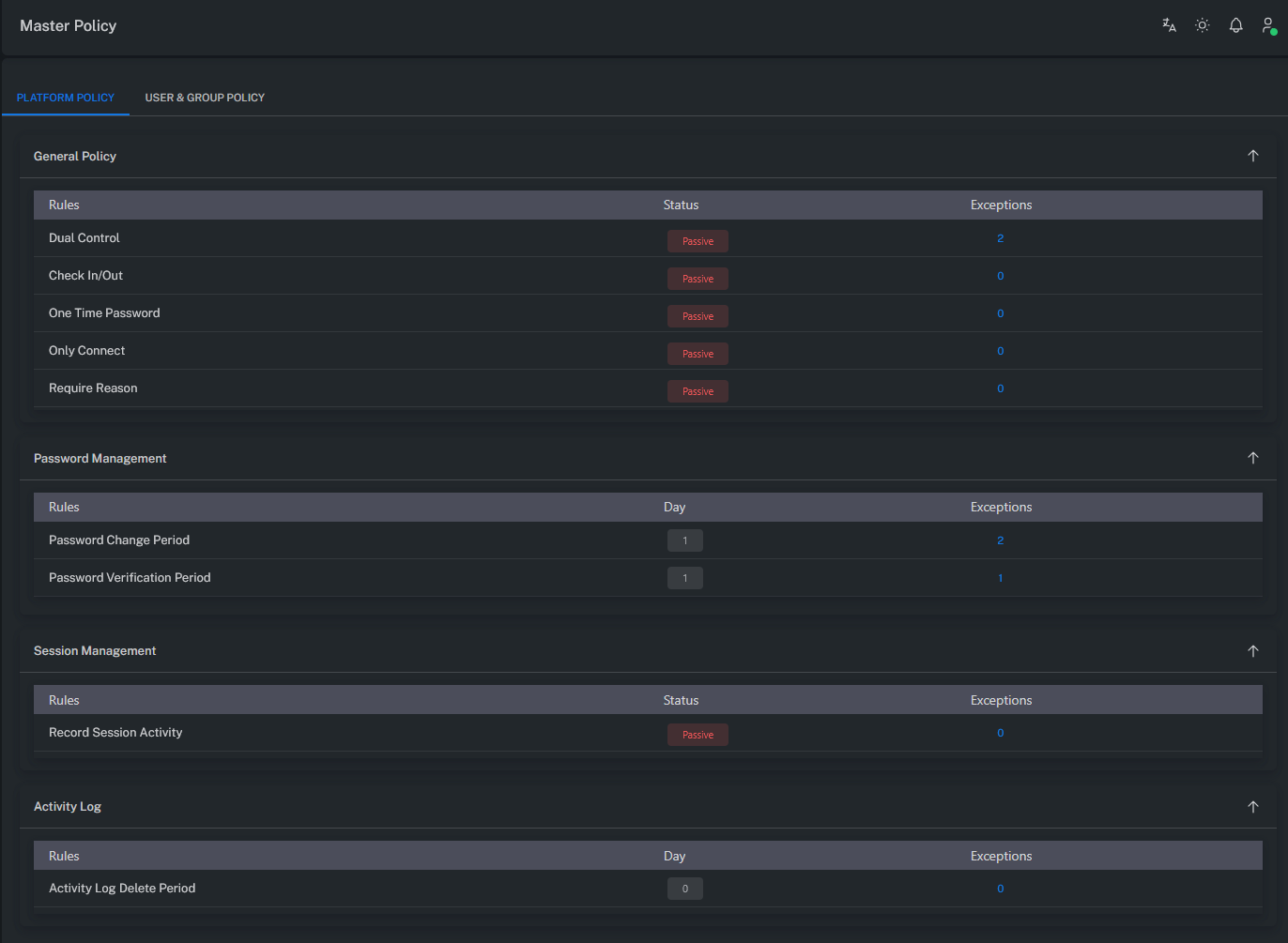View exceptions for Password Change Period

coord(1000,540)
